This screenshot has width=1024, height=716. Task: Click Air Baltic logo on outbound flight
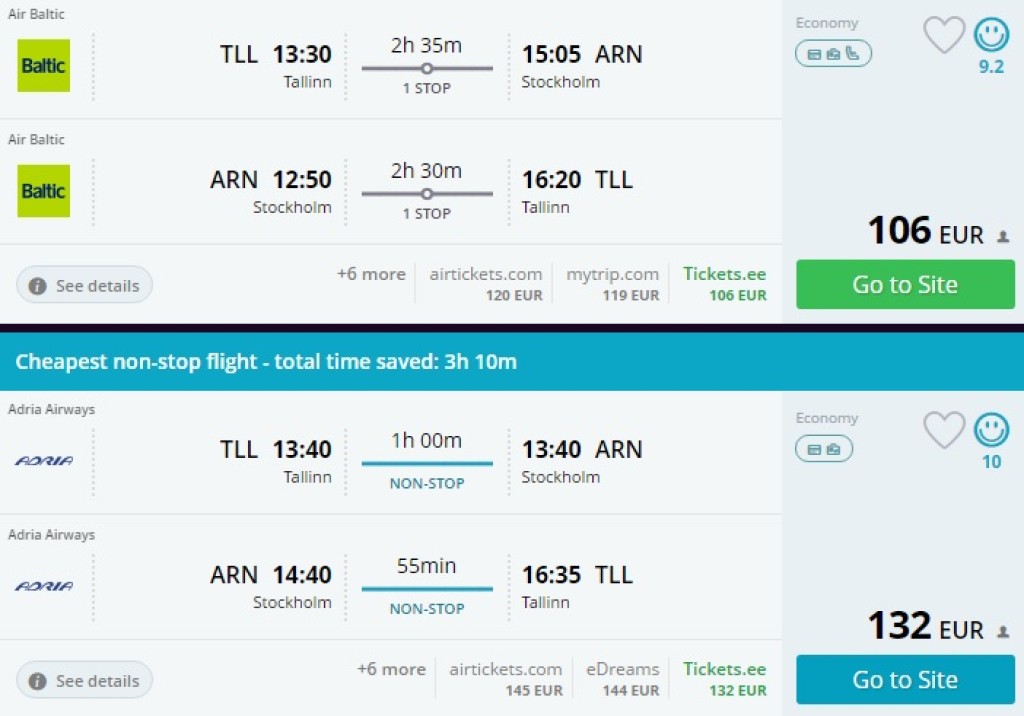(44, 66)
